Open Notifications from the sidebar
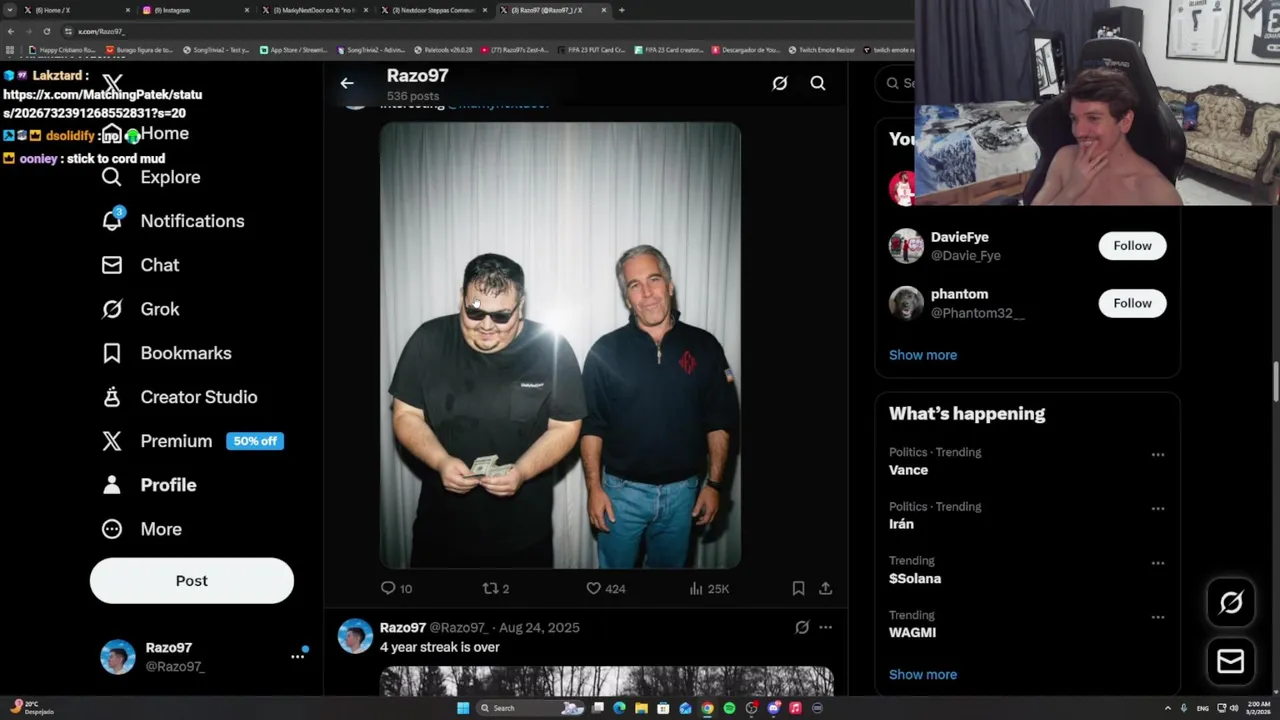 coord(173,221)
